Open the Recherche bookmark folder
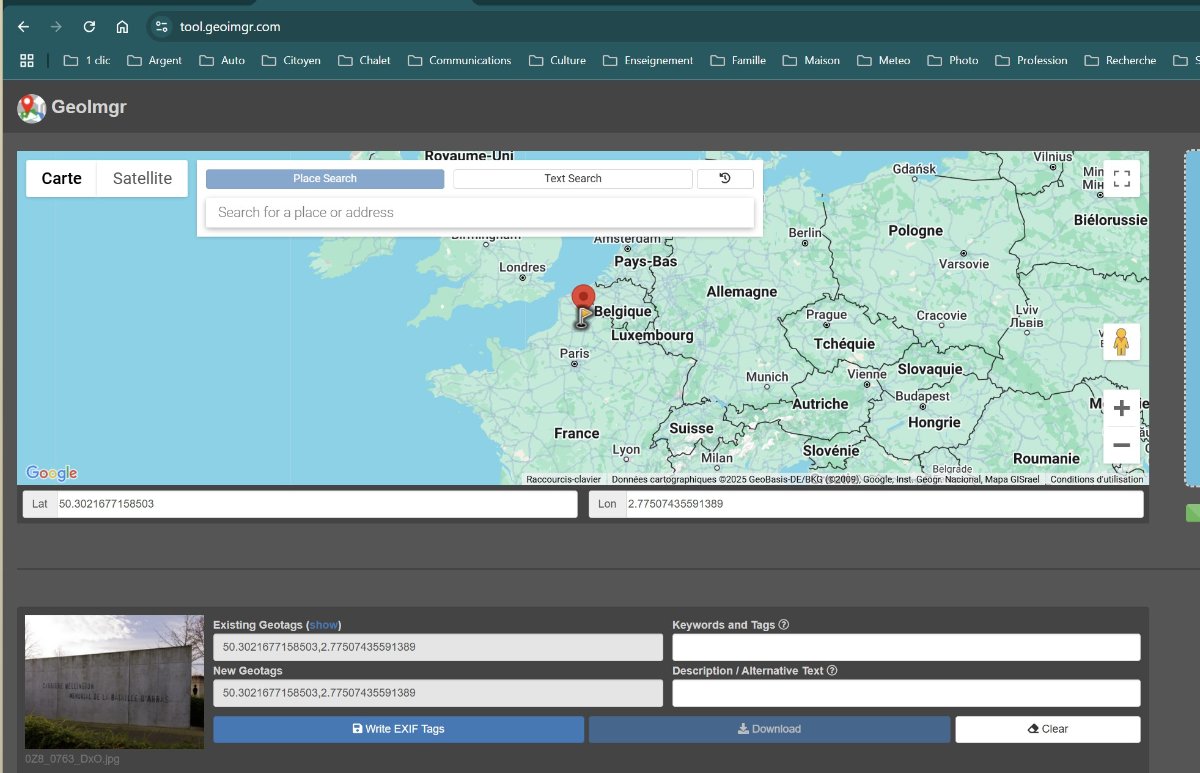This screenshot has height=773, width=1200. tap(1120, 60)
